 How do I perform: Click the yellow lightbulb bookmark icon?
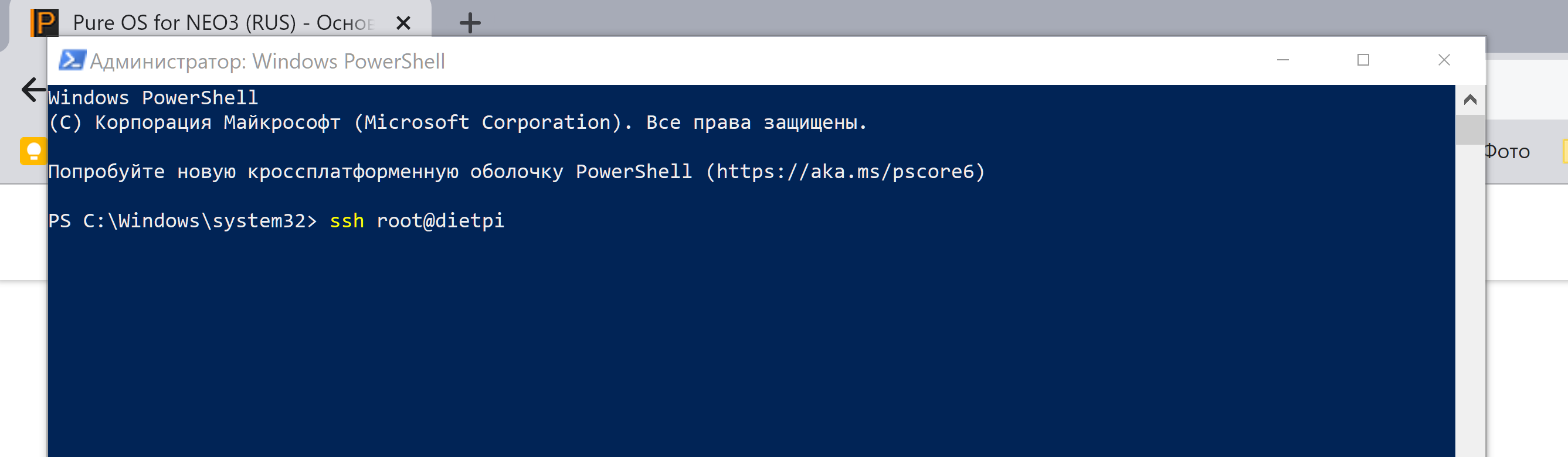(33, 151)
